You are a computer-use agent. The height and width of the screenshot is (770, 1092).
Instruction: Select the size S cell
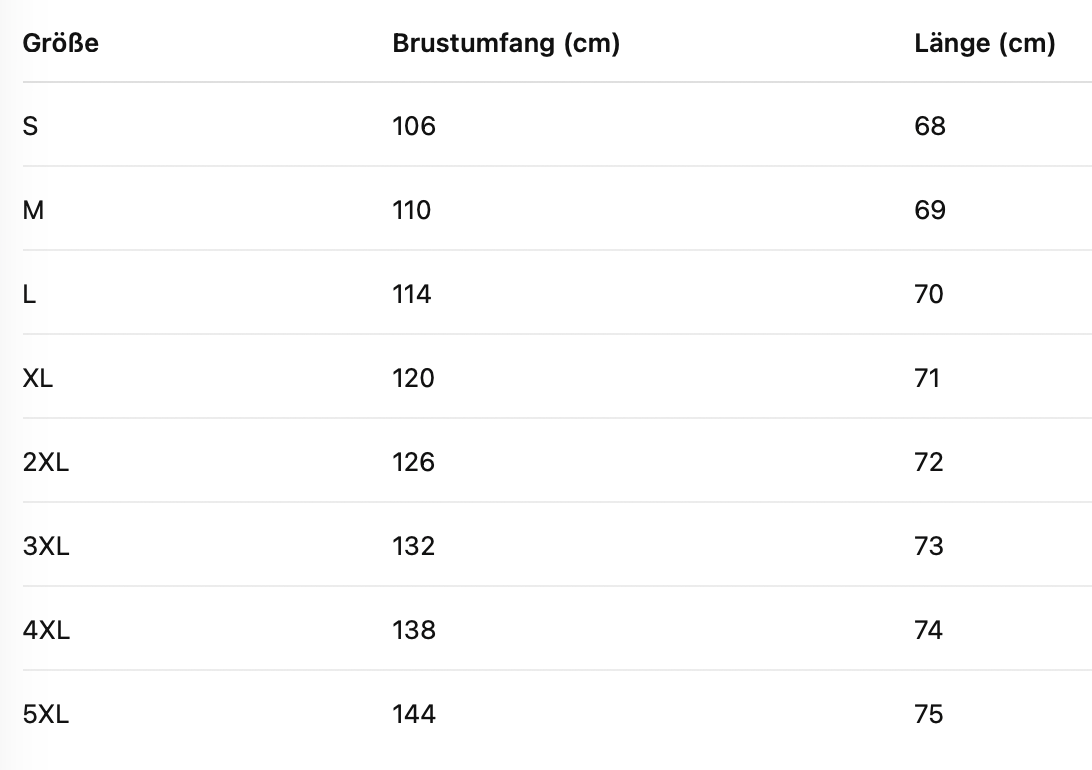31,126
